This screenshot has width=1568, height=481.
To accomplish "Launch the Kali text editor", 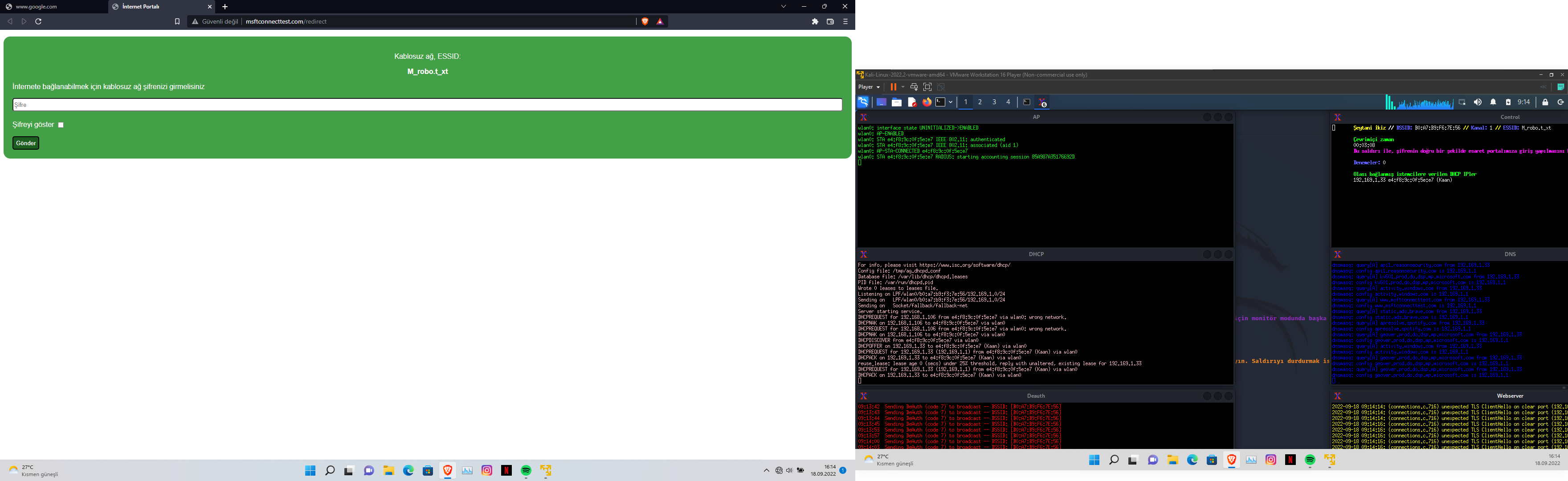I will coord(912,102).
